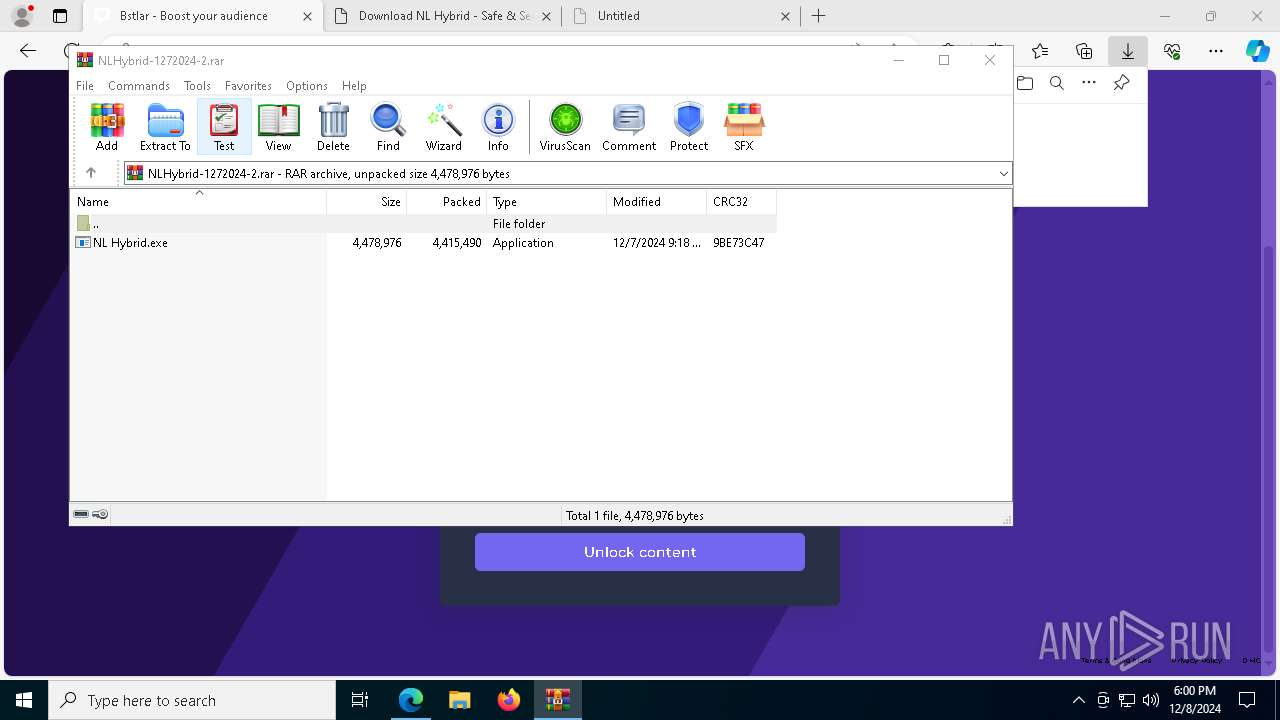Screen dimensions: 1280x720
Task: Pin the downloads panel in the browser
Action: 1122,83
